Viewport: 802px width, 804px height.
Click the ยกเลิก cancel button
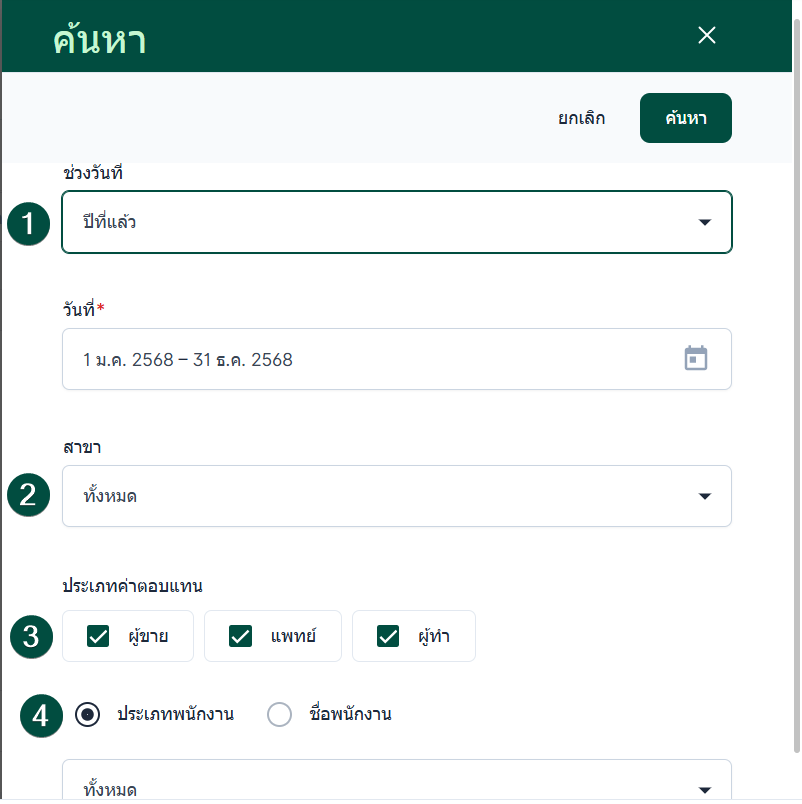click(x=581, y=118)
